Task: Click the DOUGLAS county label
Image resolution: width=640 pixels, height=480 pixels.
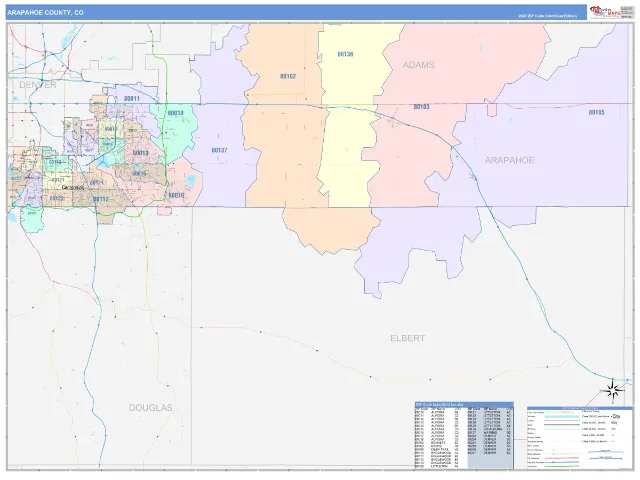Action: tap(151, 407)
